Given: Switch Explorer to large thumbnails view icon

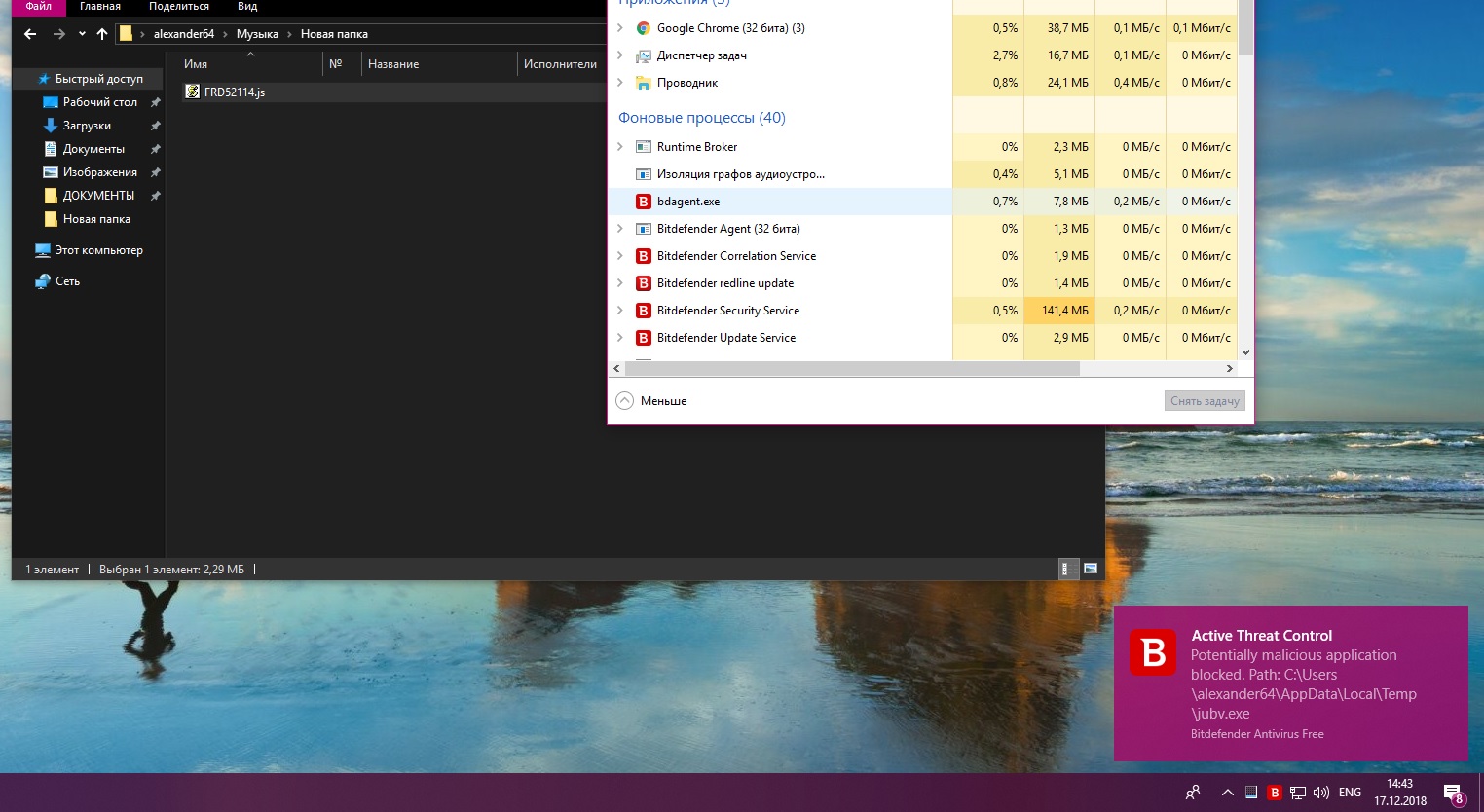Looking at the screenshot, I should coord(1091,569).
